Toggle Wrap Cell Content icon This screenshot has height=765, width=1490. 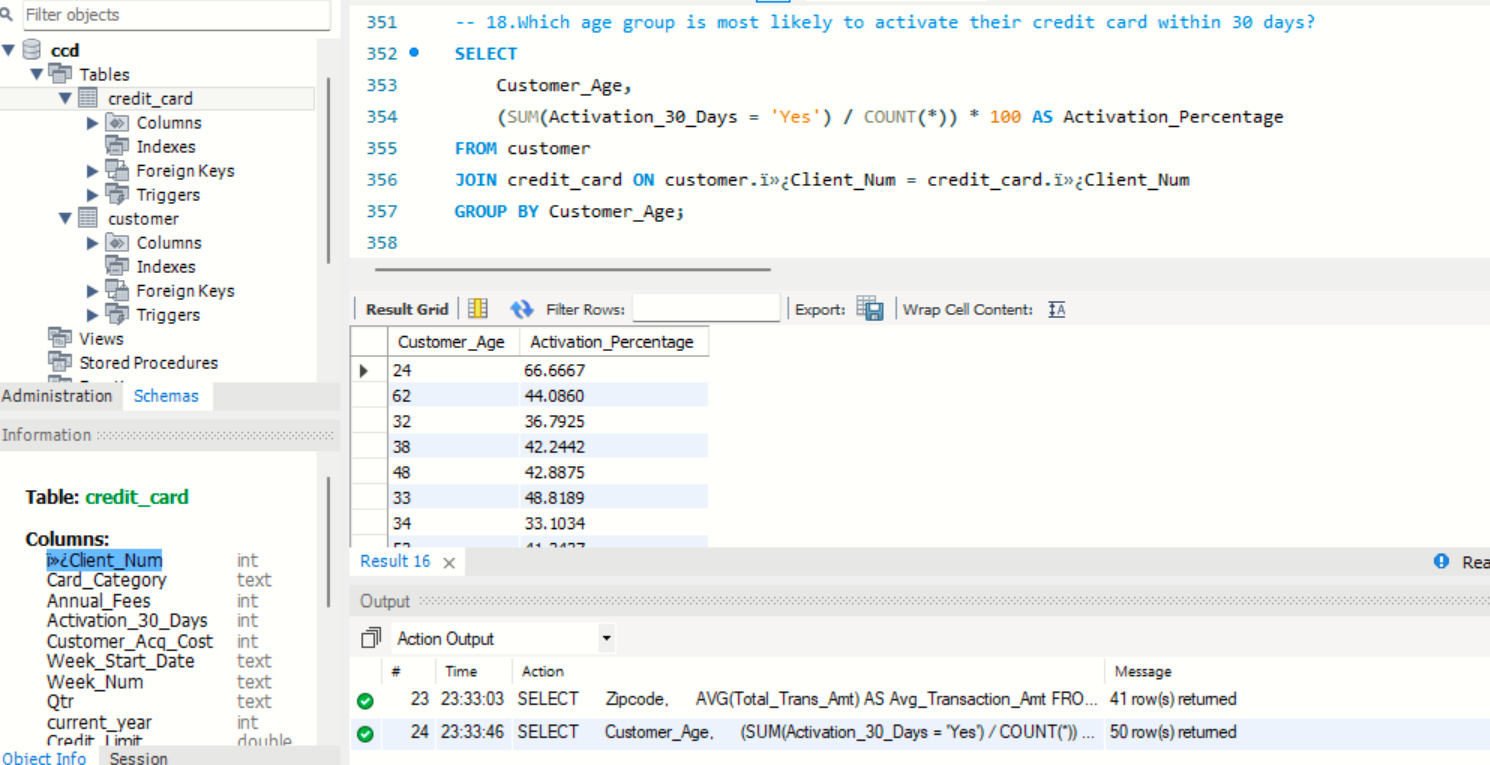point(1057,310)
